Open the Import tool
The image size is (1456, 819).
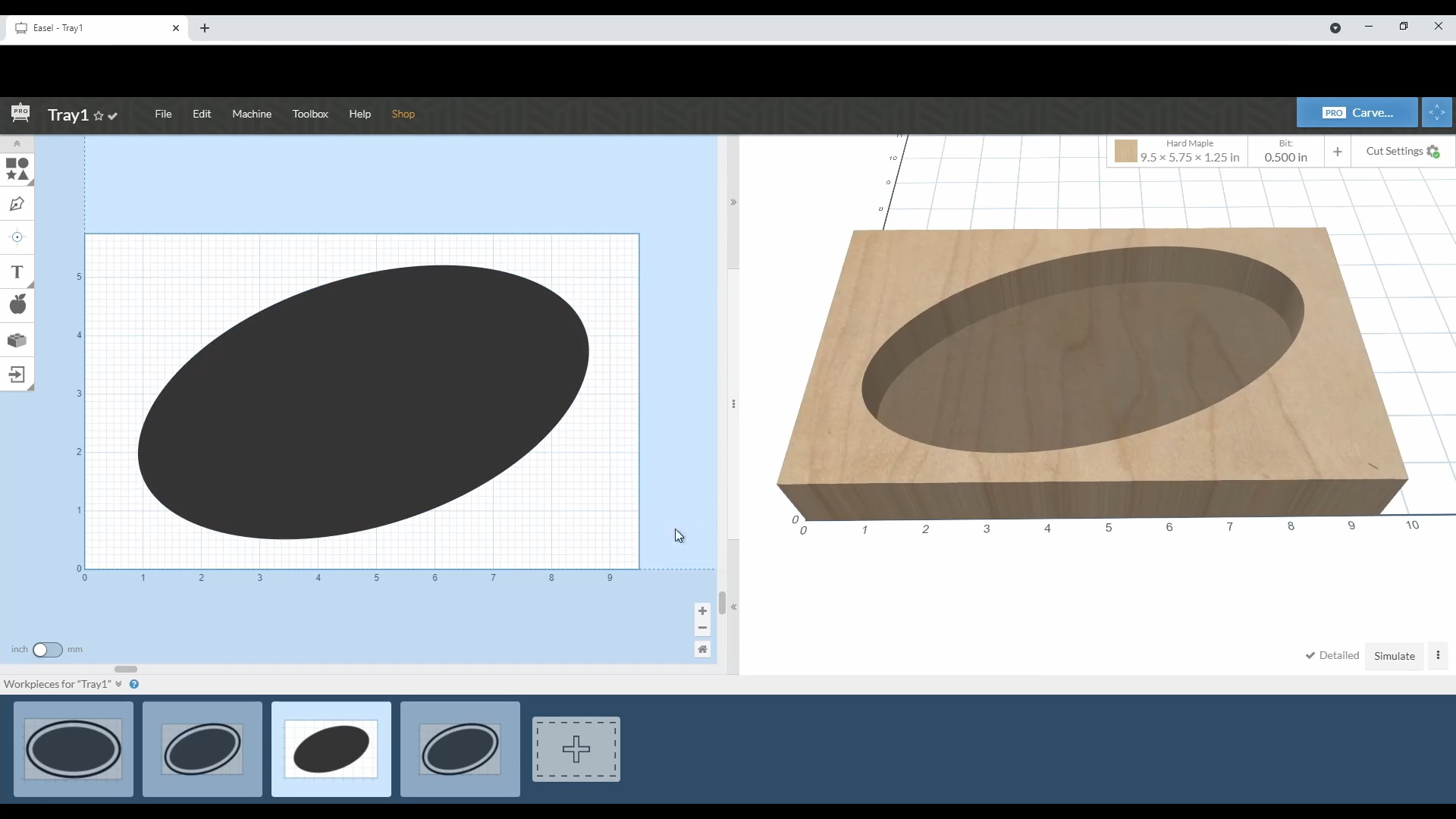[x=17, y=375]
